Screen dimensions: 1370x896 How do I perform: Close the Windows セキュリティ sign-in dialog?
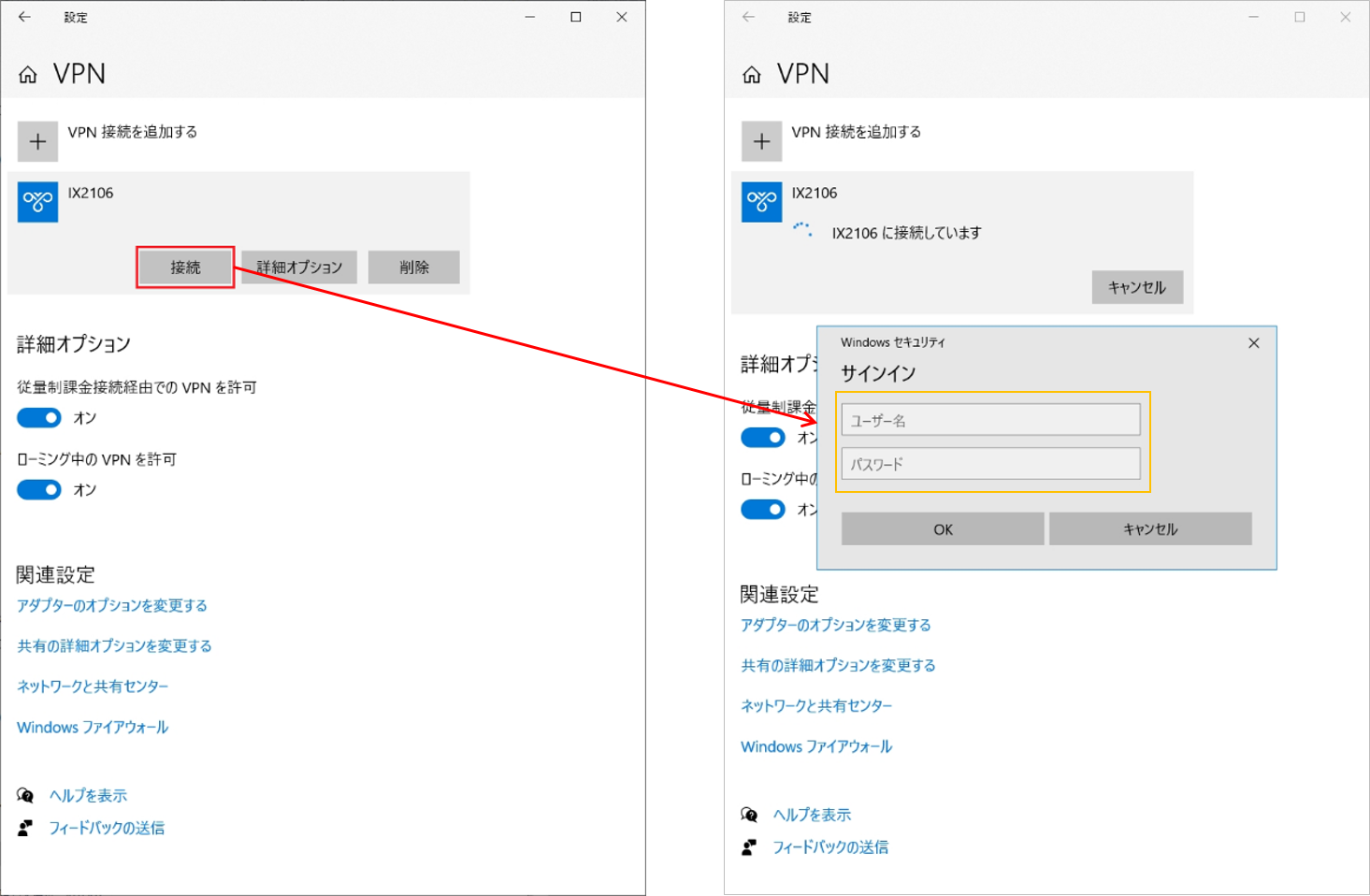pos(1253,343)
